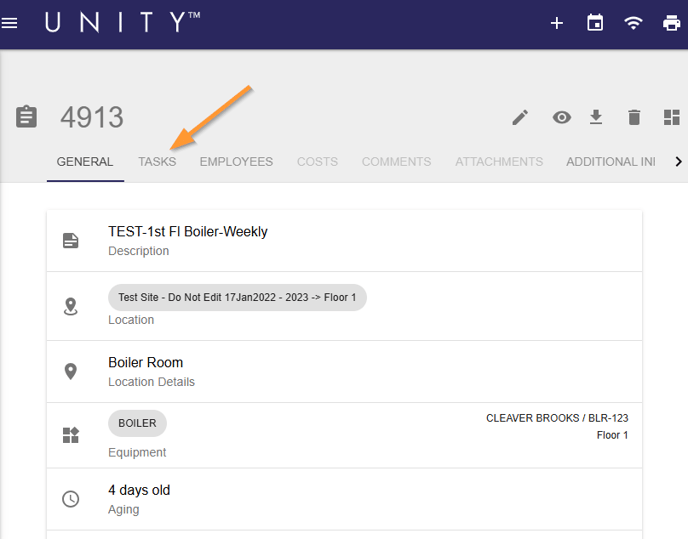Select the Costs tab
Screen dimensions: 688x539
click(317, 162)
